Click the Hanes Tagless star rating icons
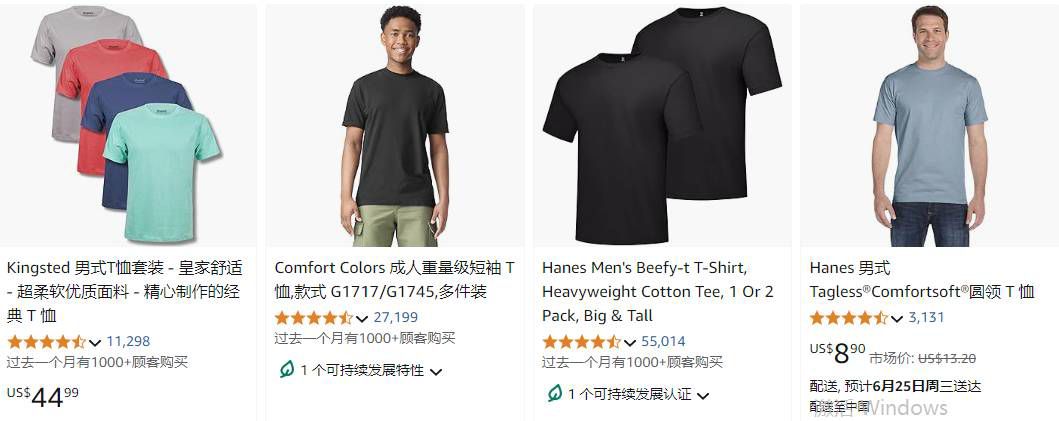 coord(848,318)
